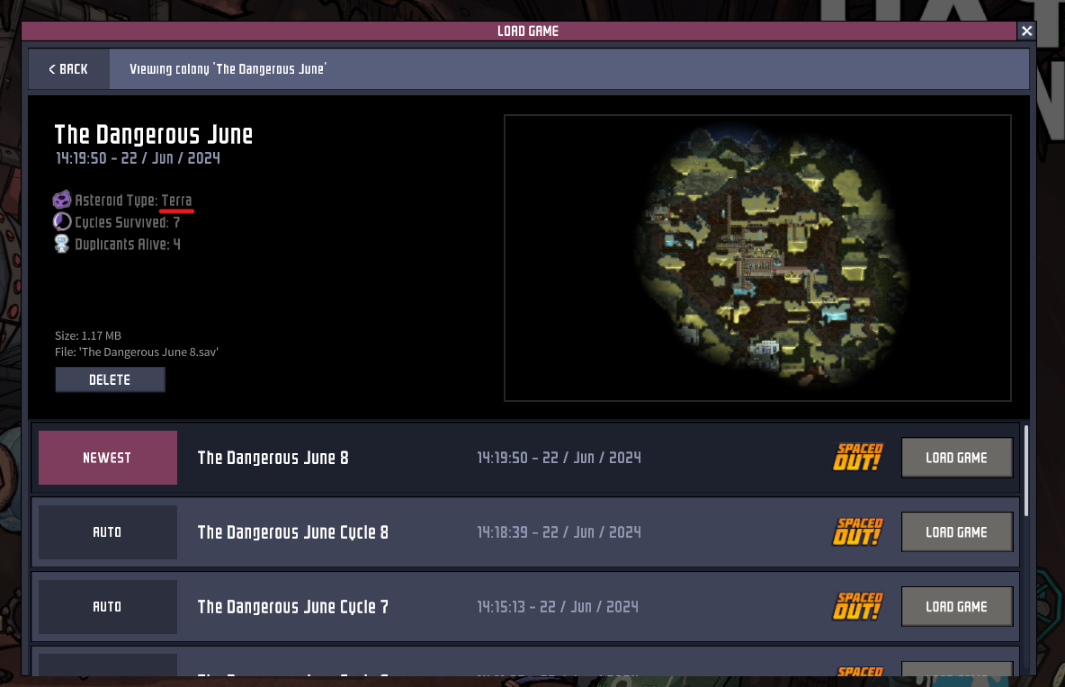Load 'The Dangerous June Cycle 7' autosave
Viewport: 1065px width, 687px height.
pyautogui.click(x=956, y=607)
